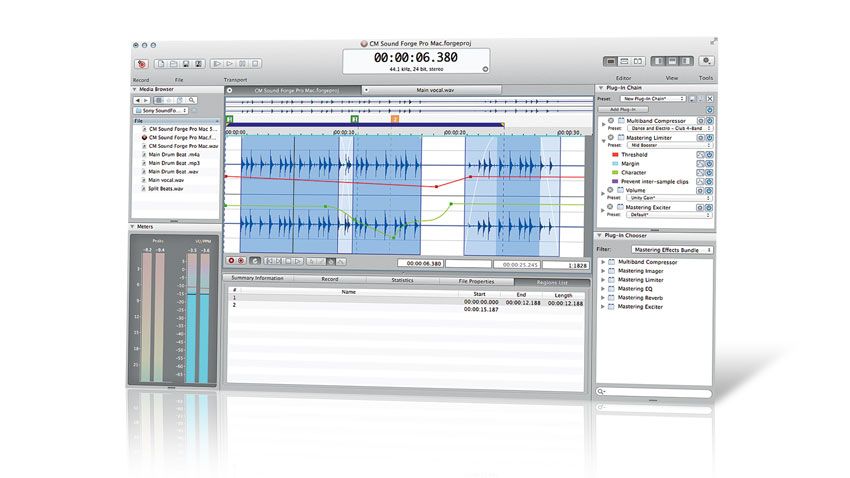Viewport: 850px width, 478px height.
Task: Open the Mastering Effects Bundle filter dropdown
Action: 672,250
